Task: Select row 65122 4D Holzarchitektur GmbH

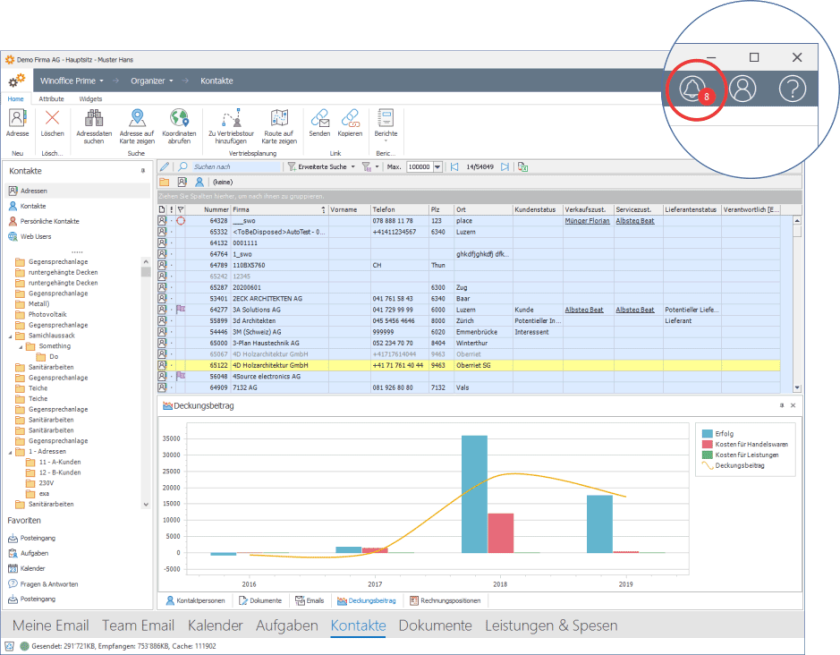Action: (x=469, y=365)
